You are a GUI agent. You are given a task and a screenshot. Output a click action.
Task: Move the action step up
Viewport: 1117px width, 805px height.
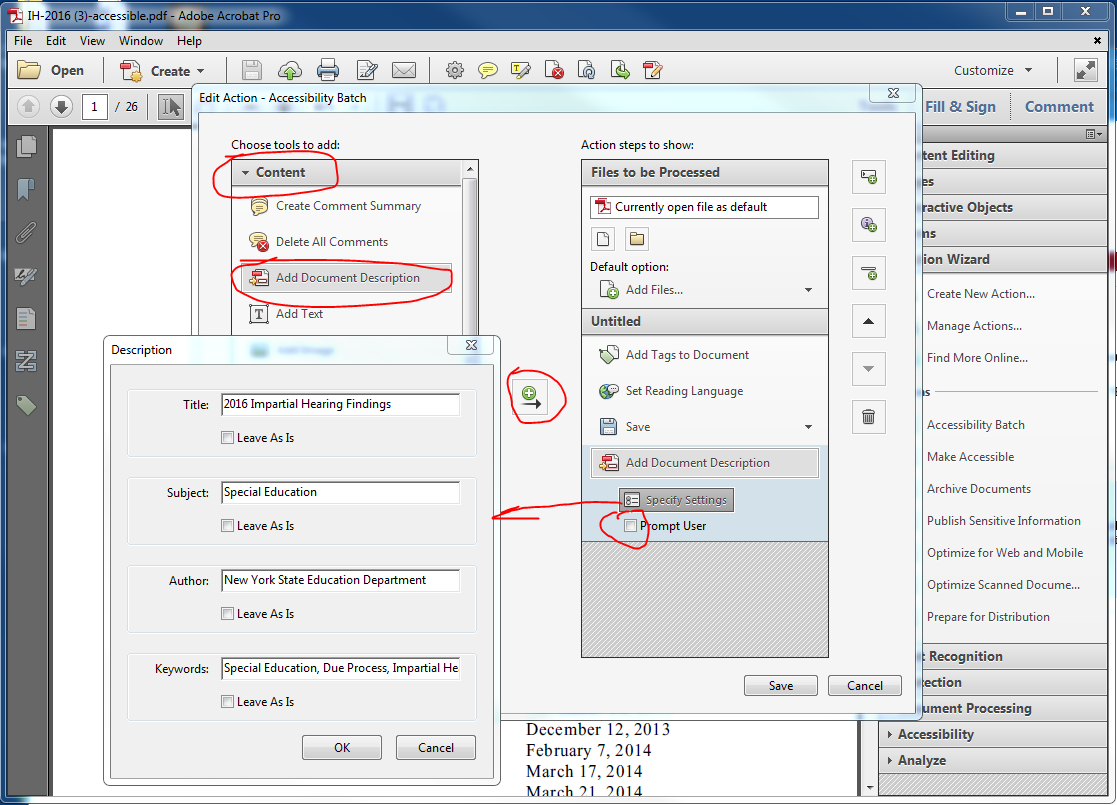(868, 321)
